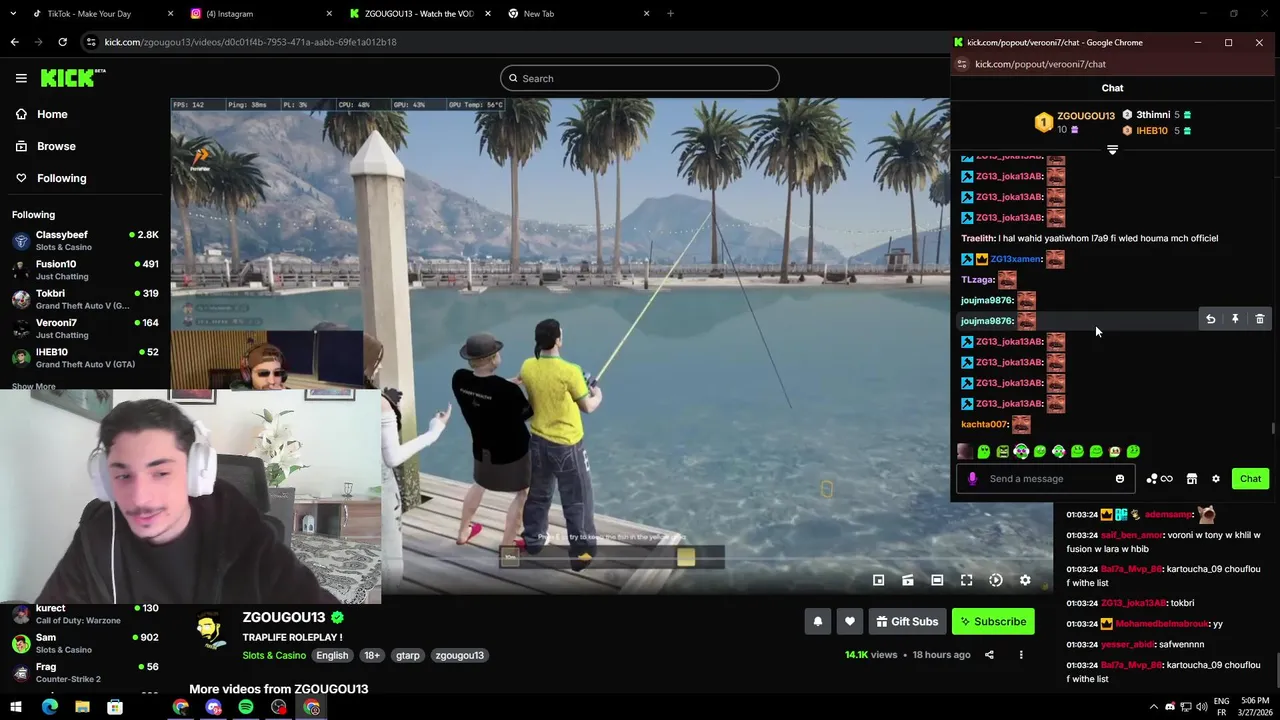Toggle the notification bell for ZGOUGOU13

tap(818, 622)
